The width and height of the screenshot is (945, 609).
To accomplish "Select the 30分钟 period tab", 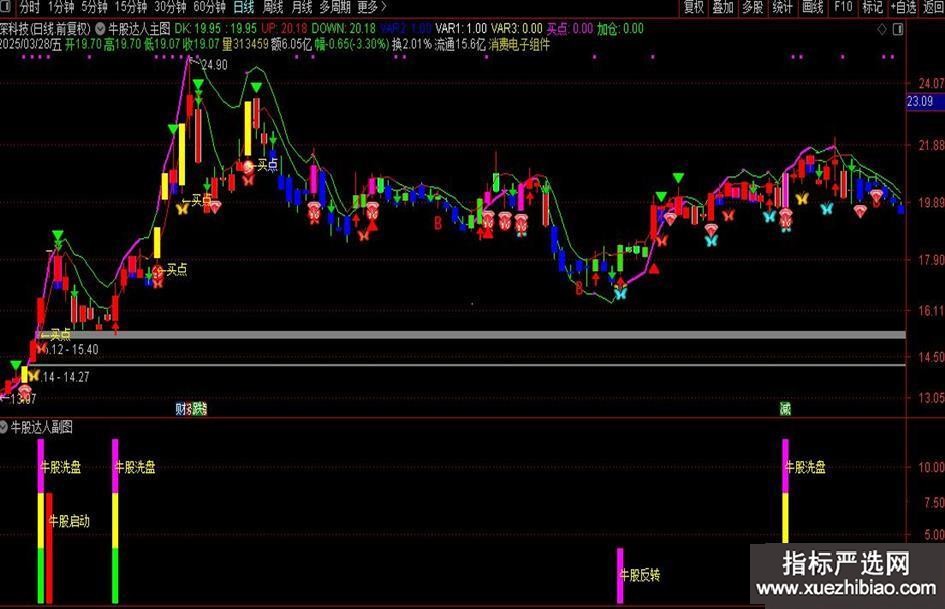I will (170, 7).
